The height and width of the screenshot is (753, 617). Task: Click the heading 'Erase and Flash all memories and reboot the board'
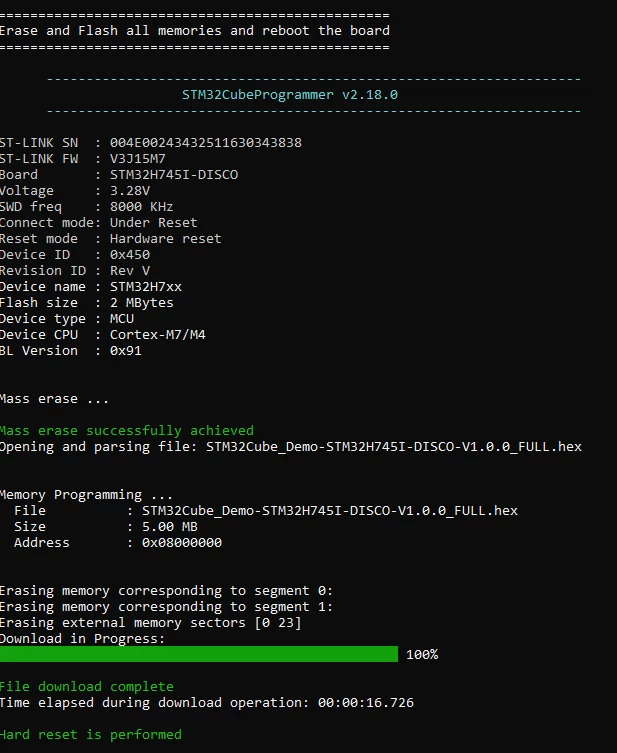coord(194,31)
